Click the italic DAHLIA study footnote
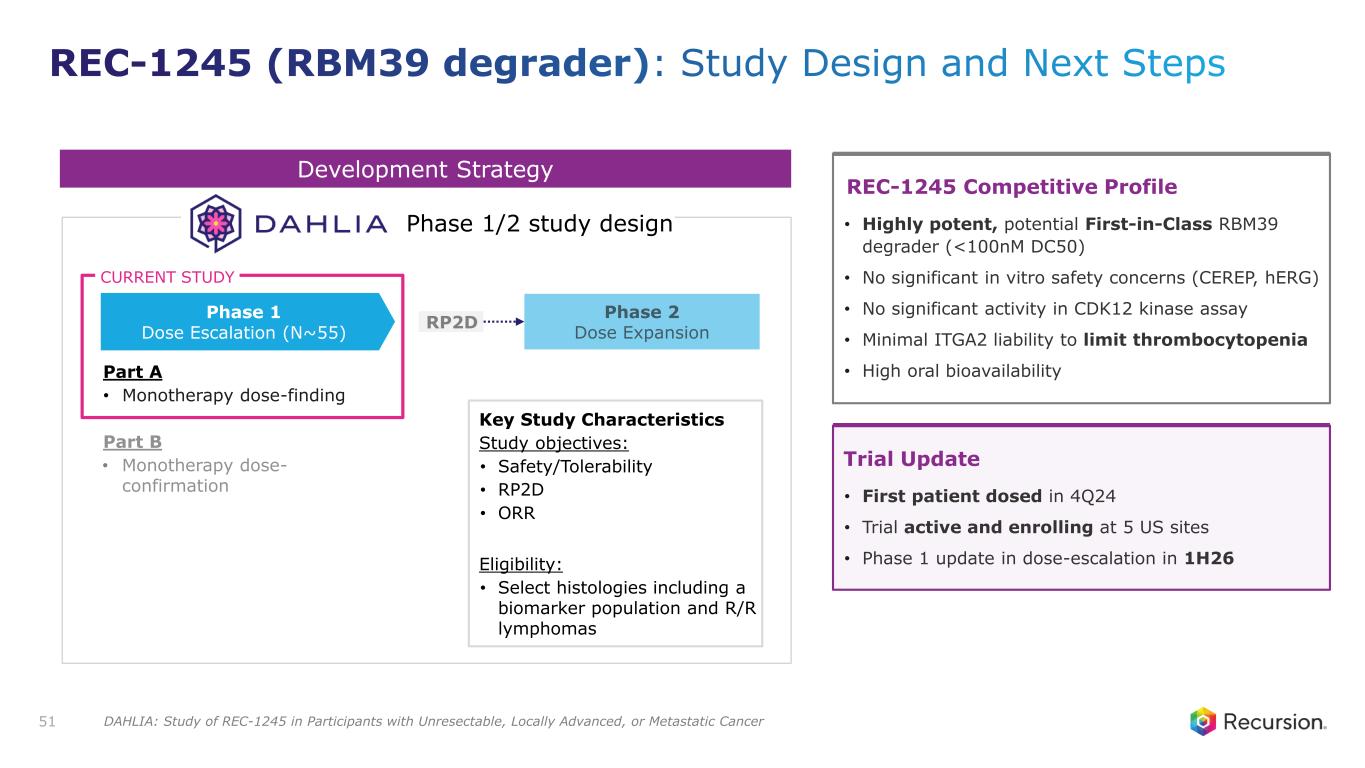Viewport: 1365px width, 768px height. pos(433,721)
